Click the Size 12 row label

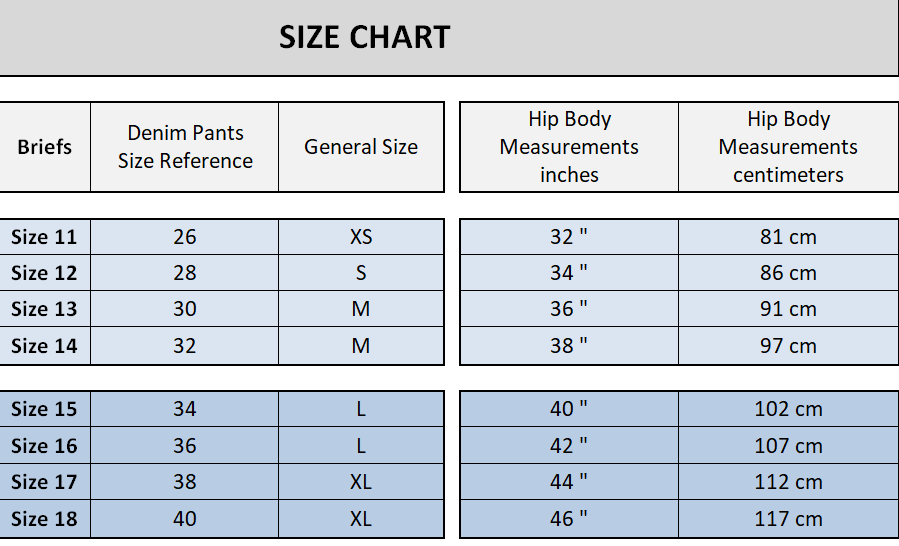tap(45, 273)
